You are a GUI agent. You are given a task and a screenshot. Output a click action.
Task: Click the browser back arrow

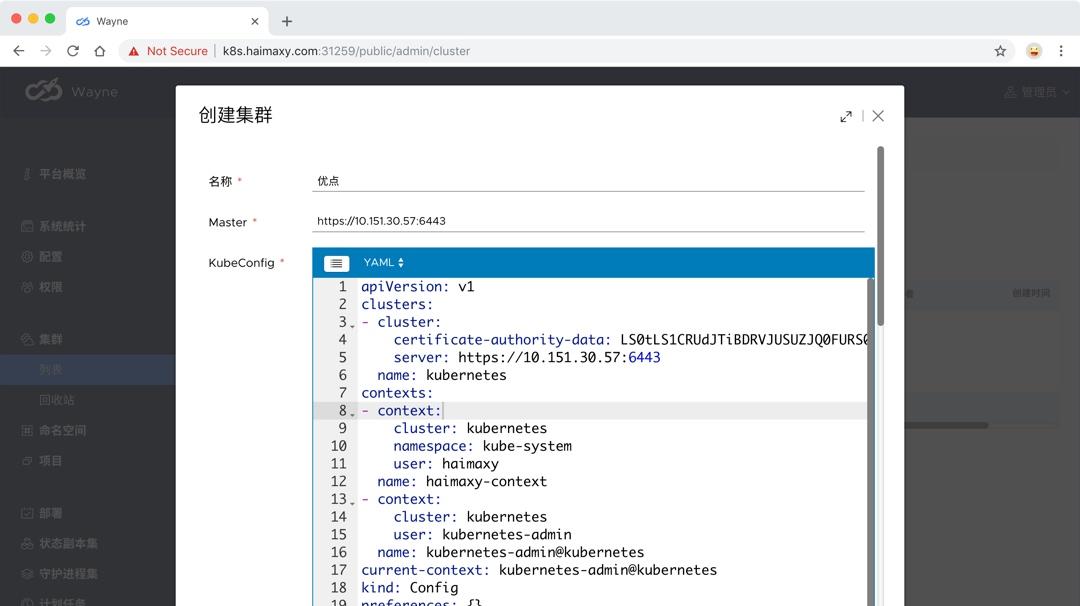coord(19,51)
